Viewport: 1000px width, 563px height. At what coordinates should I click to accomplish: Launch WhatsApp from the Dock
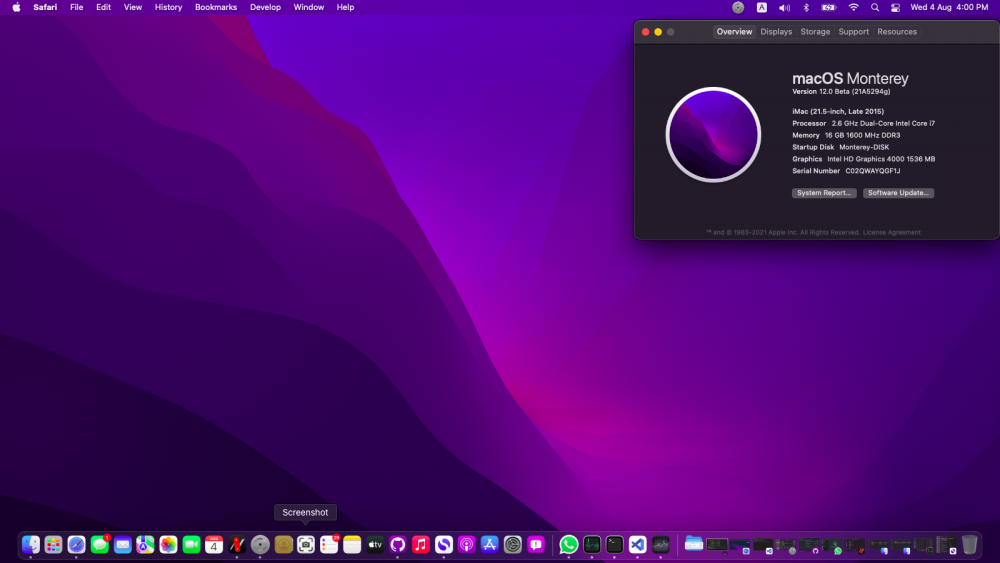[x=569, y=545]
